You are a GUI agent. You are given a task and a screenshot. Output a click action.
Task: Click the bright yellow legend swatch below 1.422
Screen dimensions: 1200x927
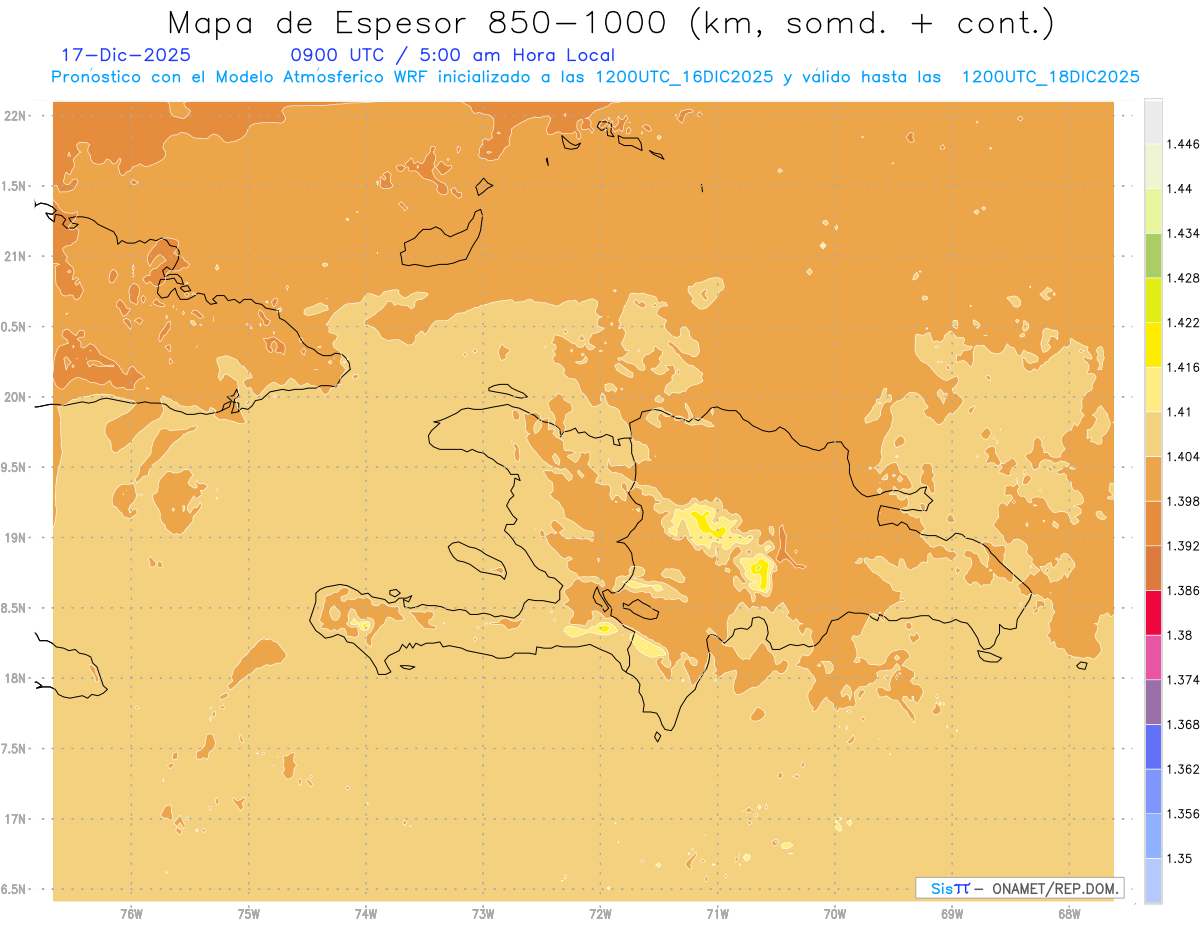1153,345
